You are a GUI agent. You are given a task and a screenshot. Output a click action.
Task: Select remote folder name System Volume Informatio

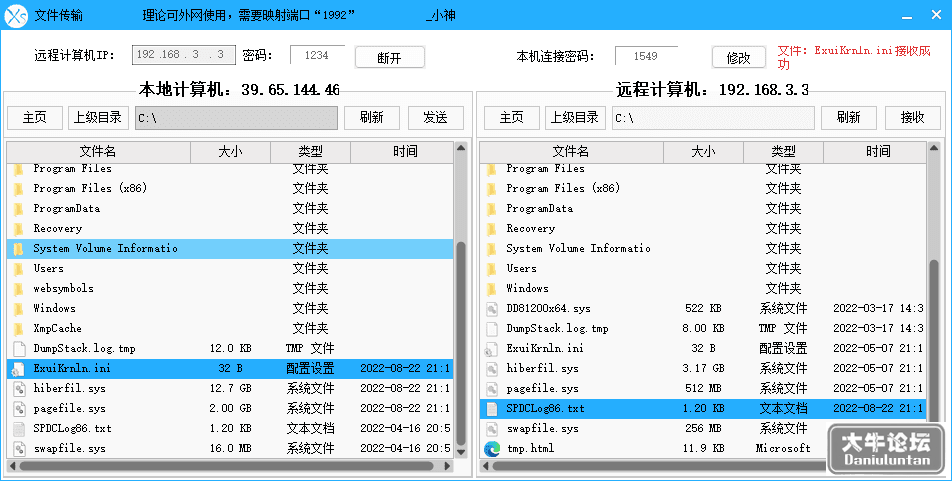point(579,248)
